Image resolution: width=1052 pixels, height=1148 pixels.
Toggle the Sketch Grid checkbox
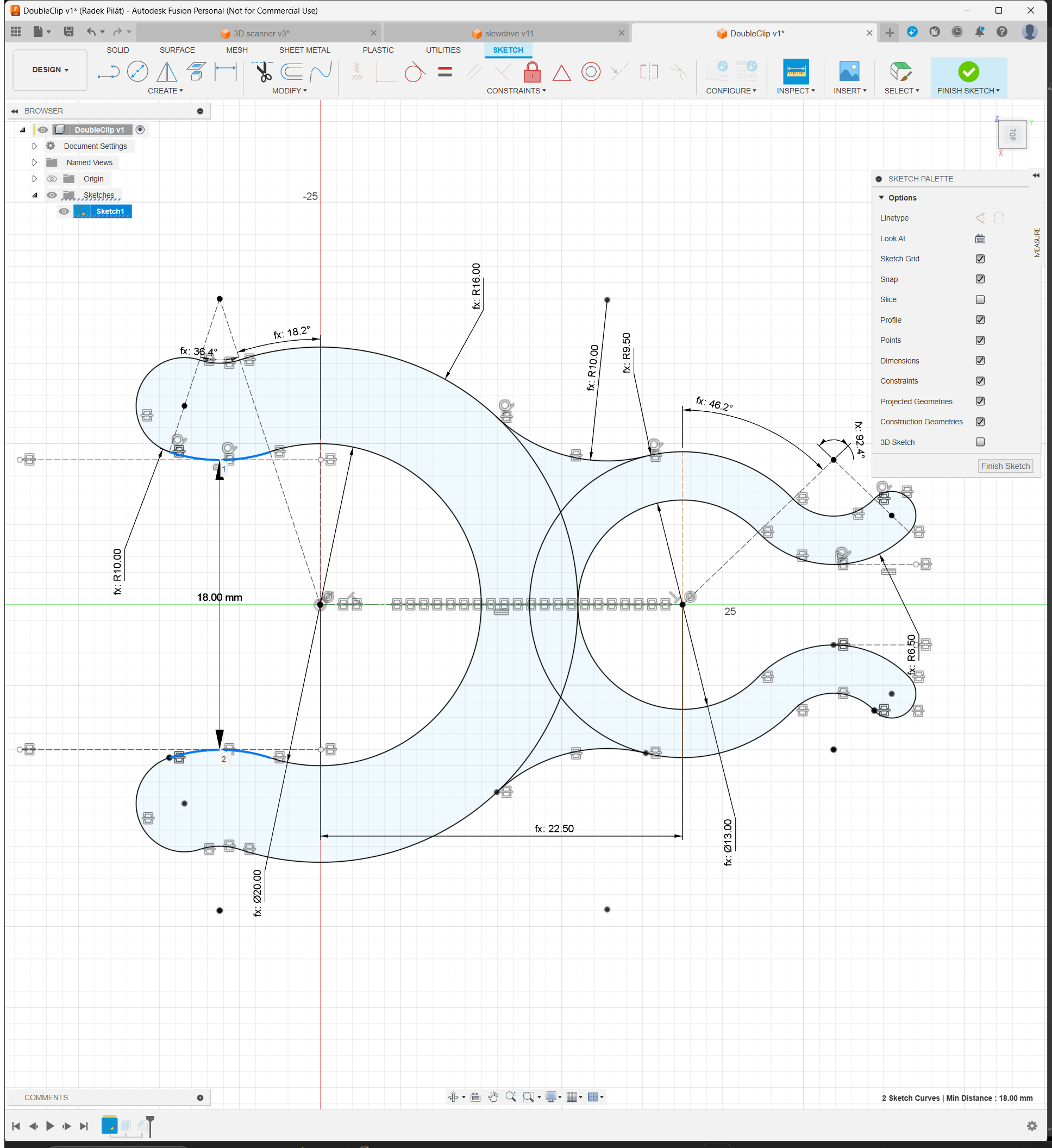tap(980, 259)
